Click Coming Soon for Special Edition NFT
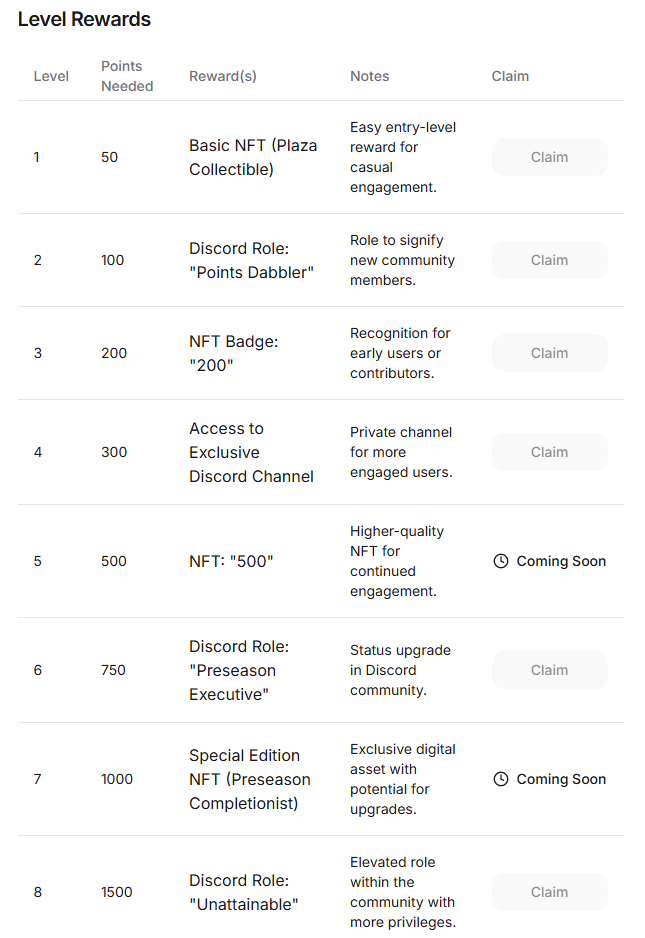 [561, 779]
